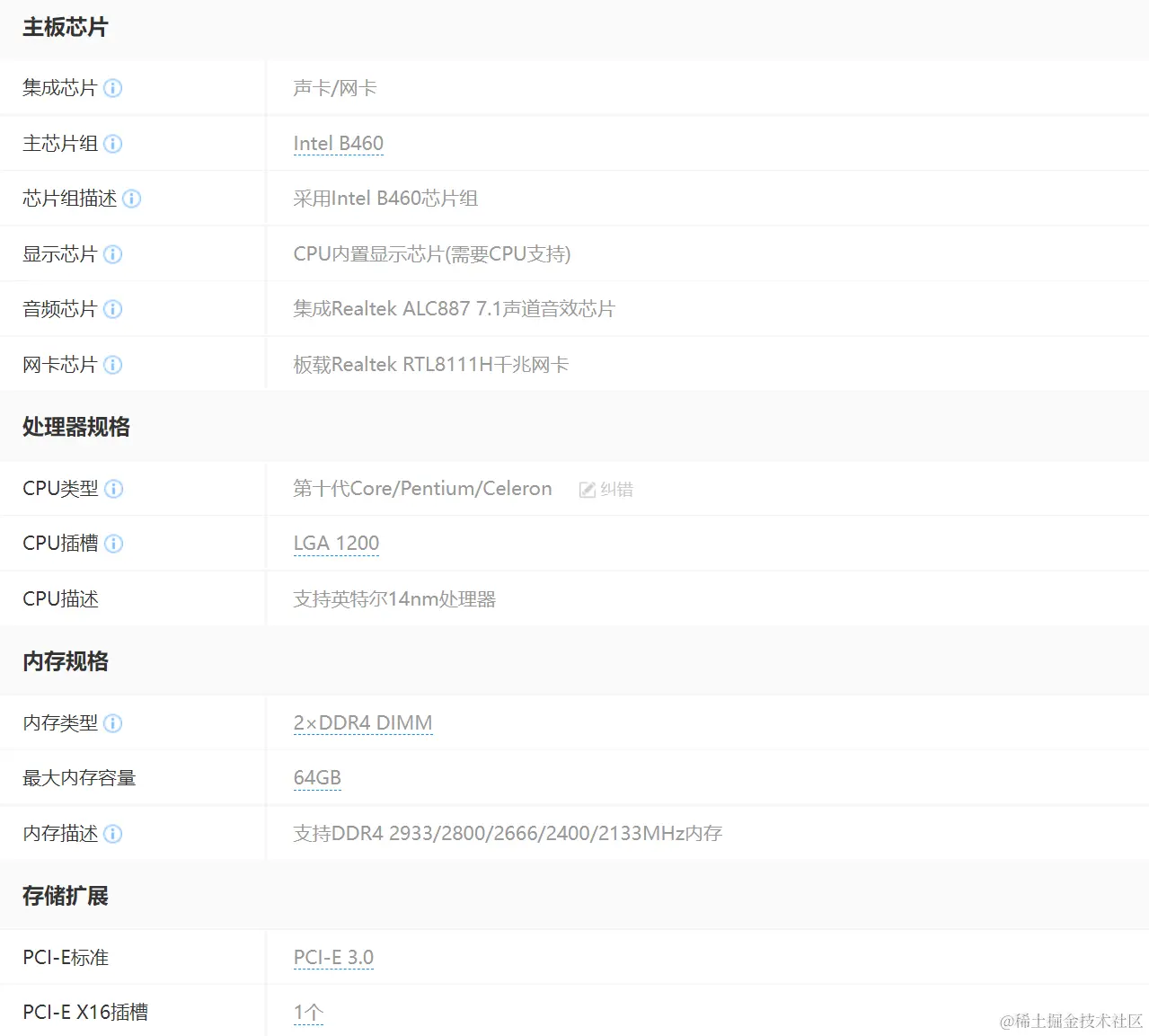1149x1036 pixels.
Task: Click info icon next to 显示芯片
Action: 113,254
